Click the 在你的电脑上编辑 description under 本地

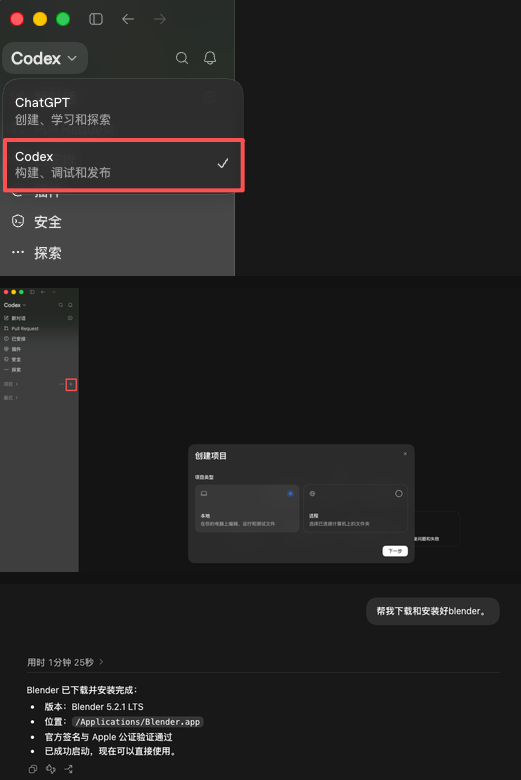237,524
